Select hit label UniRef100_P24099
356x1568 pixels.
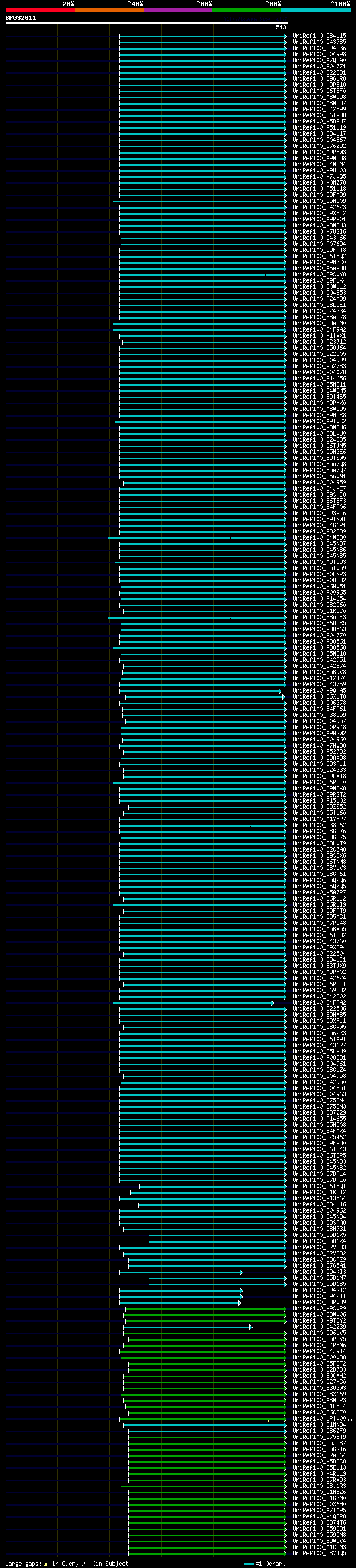(x=319, y=299)
